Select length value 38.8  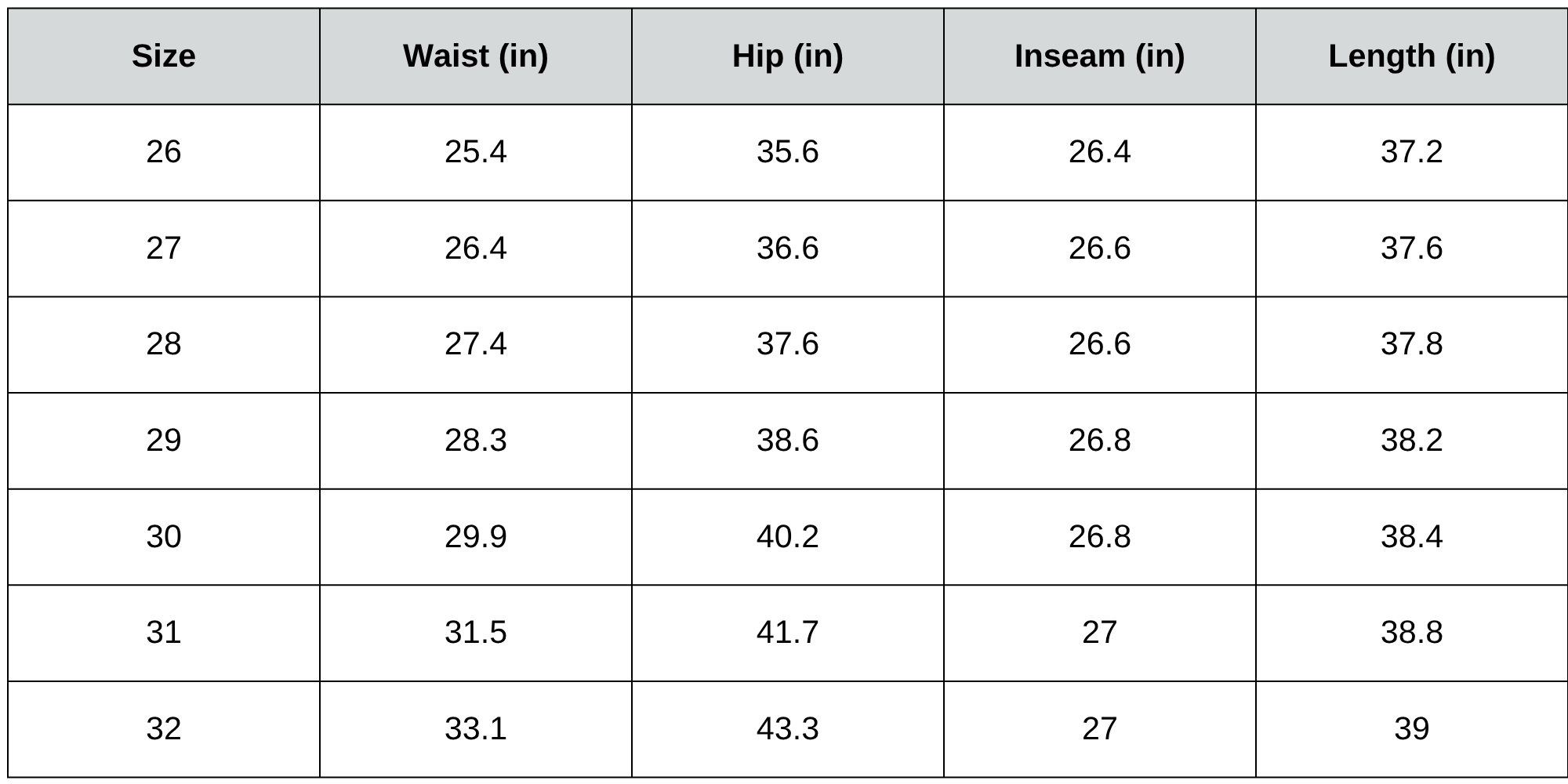pyautogui.click(x=1411, y=633)
